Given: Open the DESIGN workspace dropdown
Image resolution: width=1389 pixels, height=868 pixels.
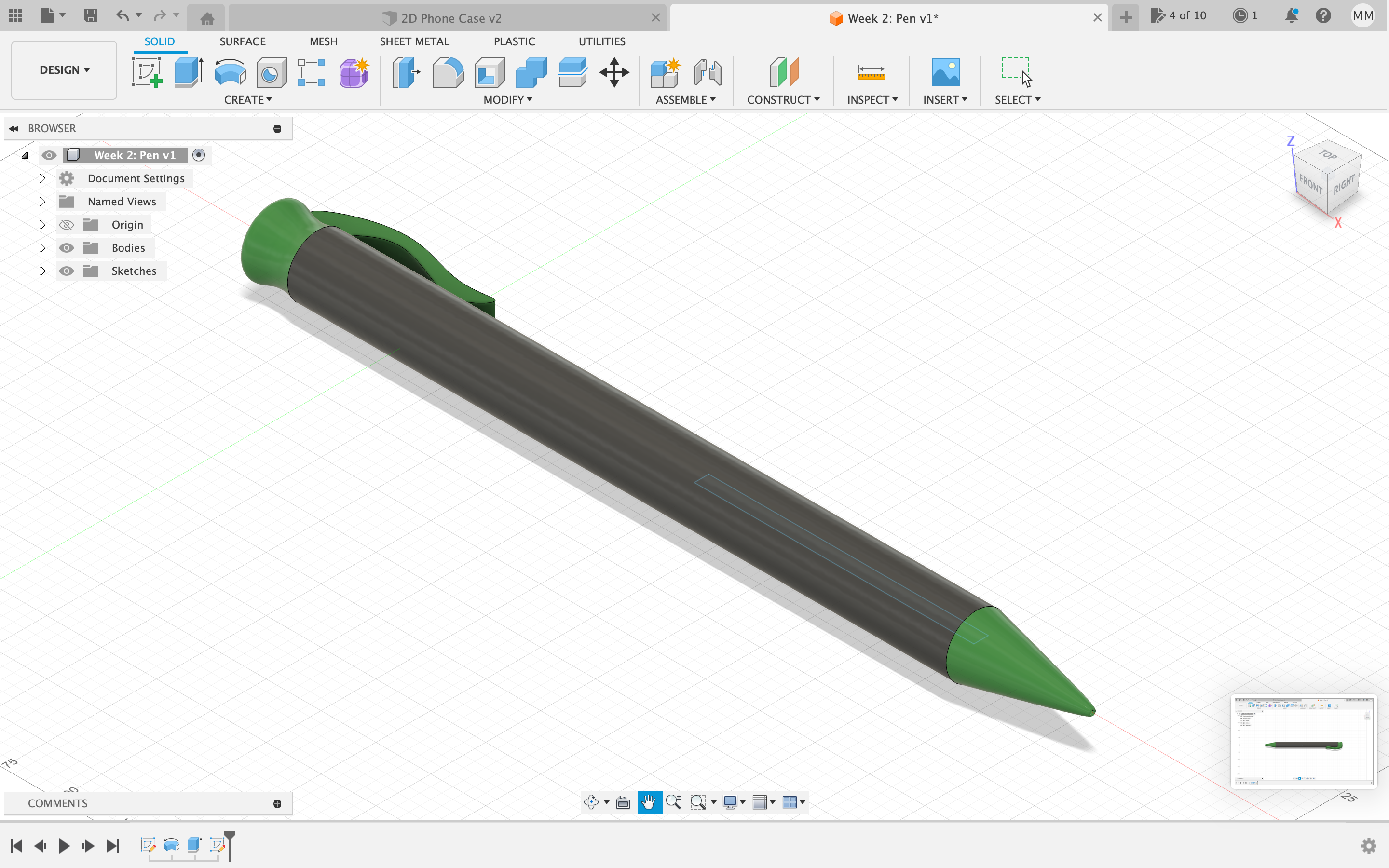Looking at the screenshot, I should [x=64, y=70].
